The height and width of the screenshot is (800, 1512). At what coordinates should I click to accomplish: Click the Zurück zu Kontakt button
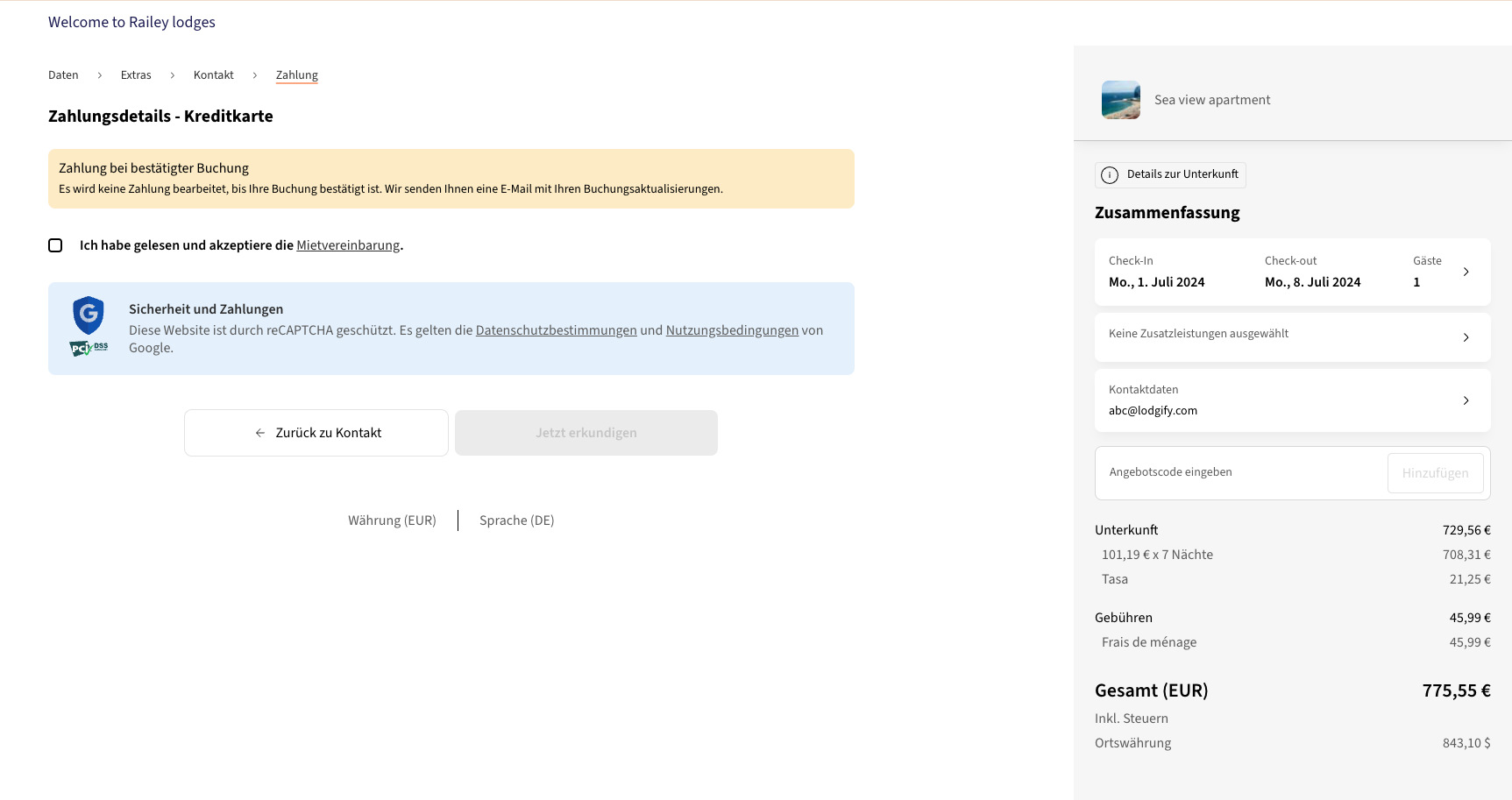tap(316, 432)
